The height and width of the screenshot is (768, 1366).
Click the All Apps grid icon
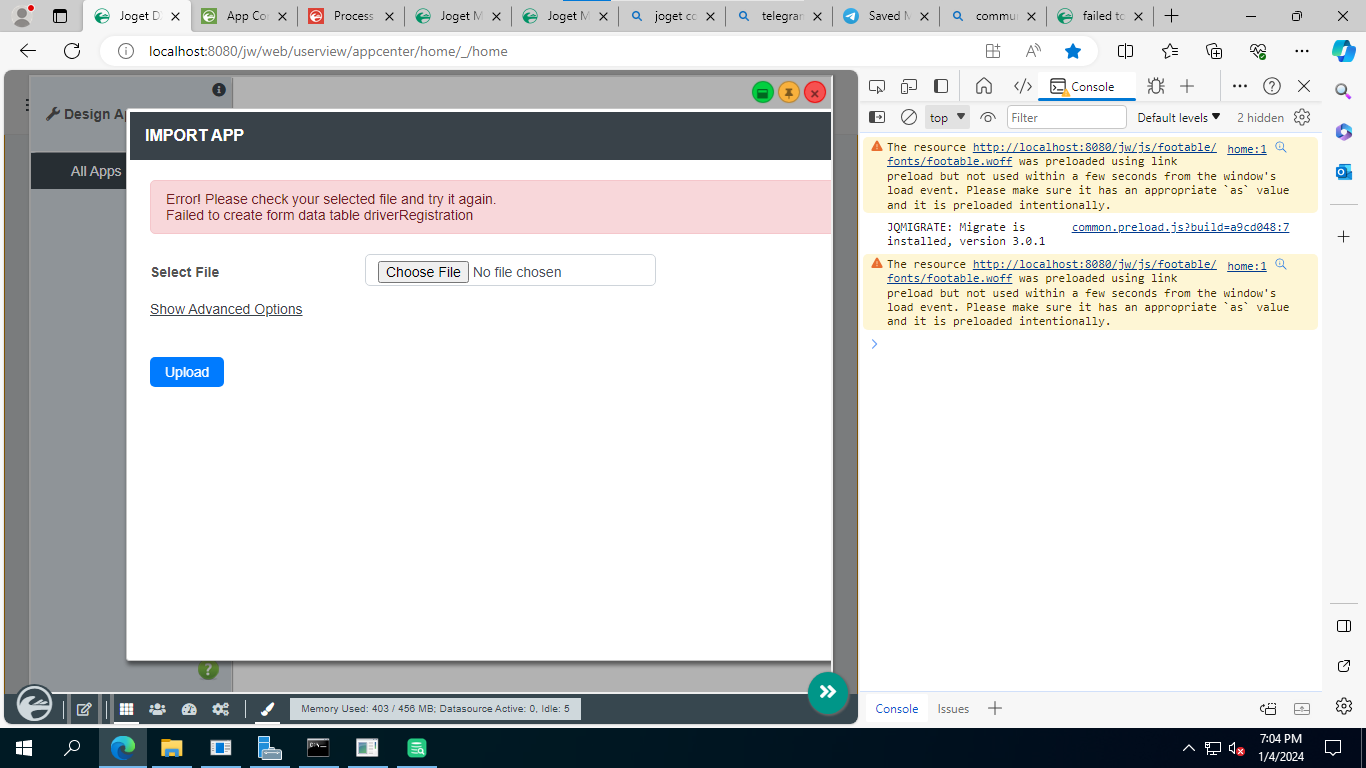coord(127,709)
